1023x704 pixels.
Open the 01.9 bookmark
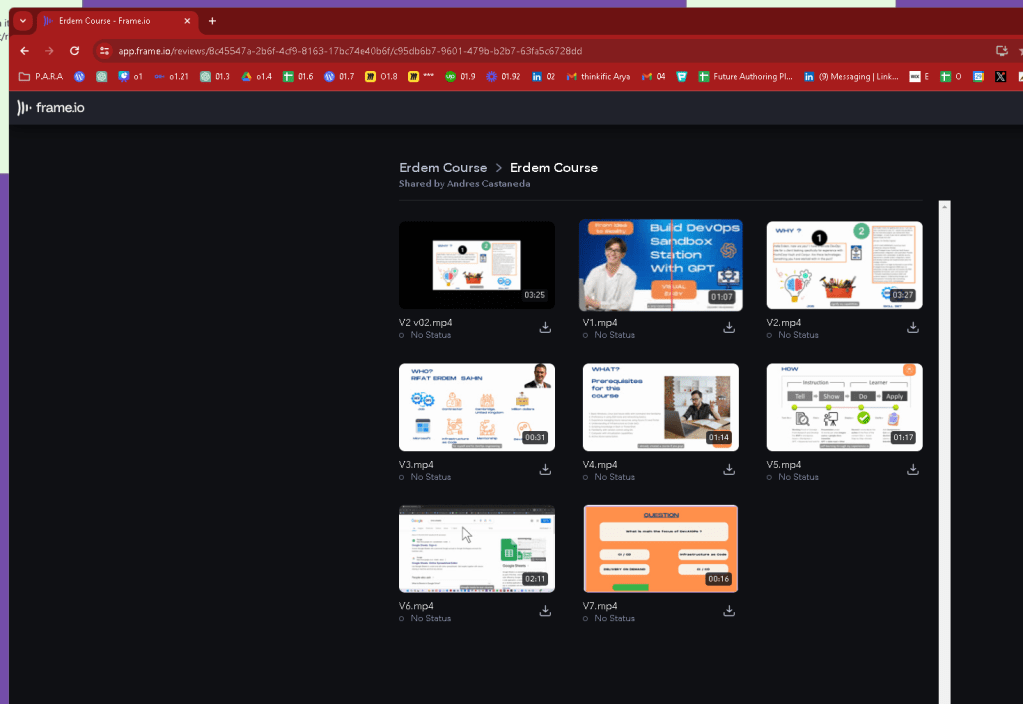[461, 76]
